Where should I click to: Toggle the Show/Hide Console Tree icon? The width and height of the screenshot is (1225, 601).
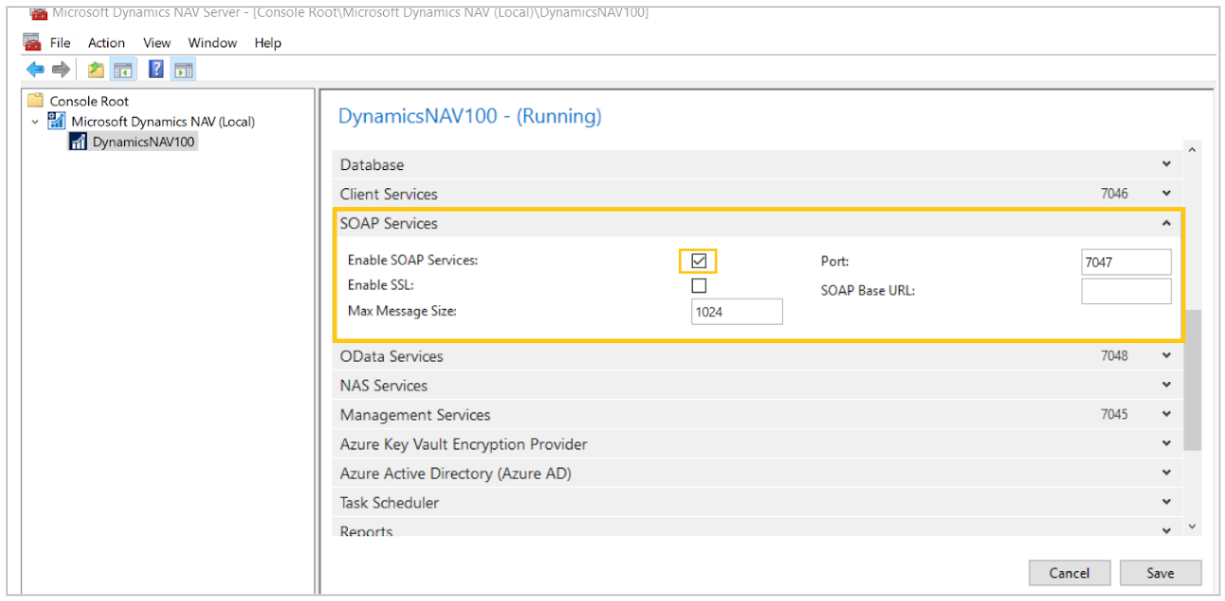(122, 69)
